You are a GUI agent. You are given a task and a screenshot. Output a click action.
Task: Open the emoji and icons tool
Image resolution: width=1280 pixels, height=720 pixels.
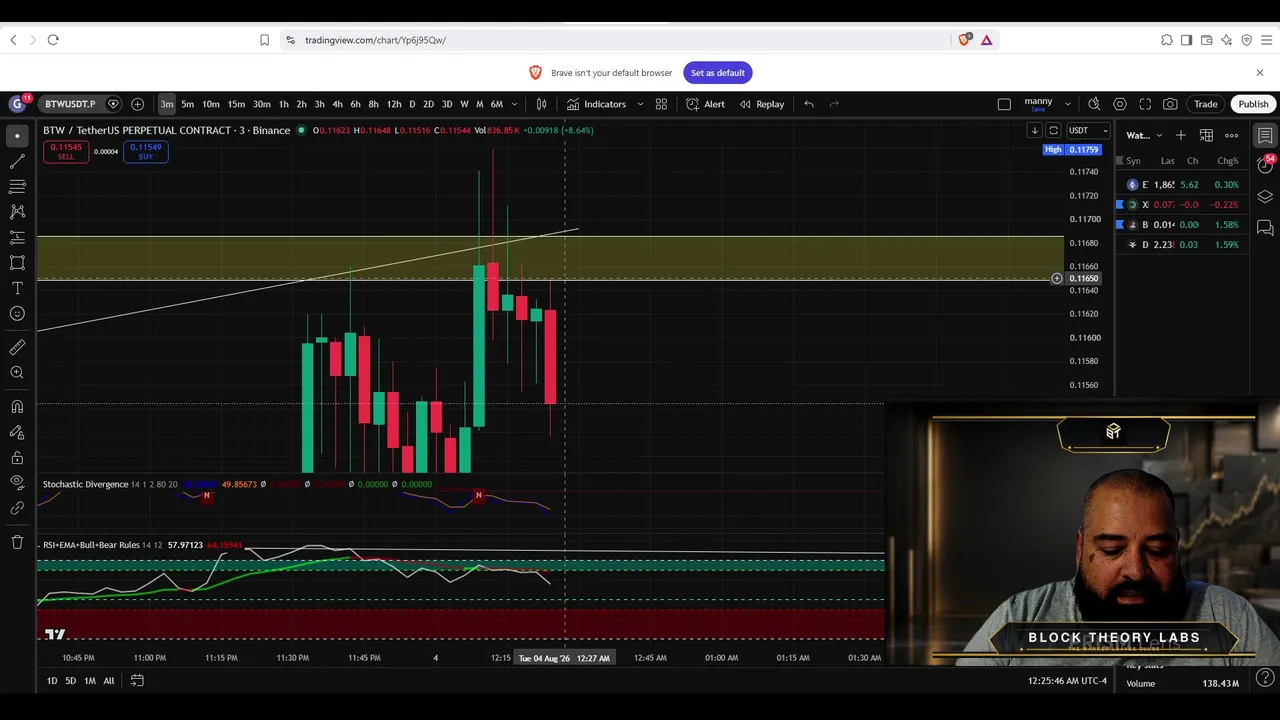point(17,314)
